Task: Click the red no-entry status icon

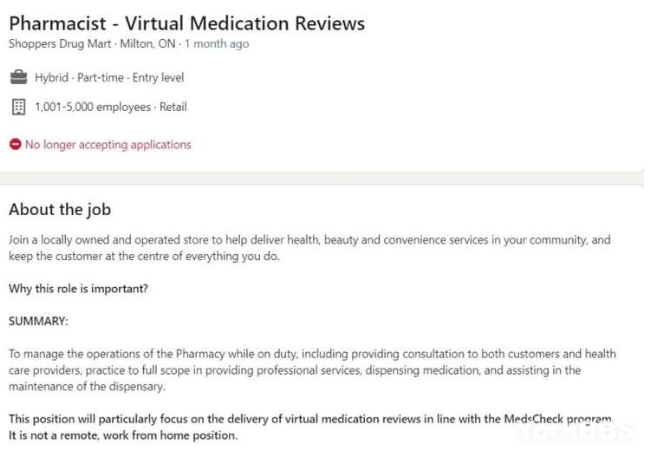Action: coord(15,144)
